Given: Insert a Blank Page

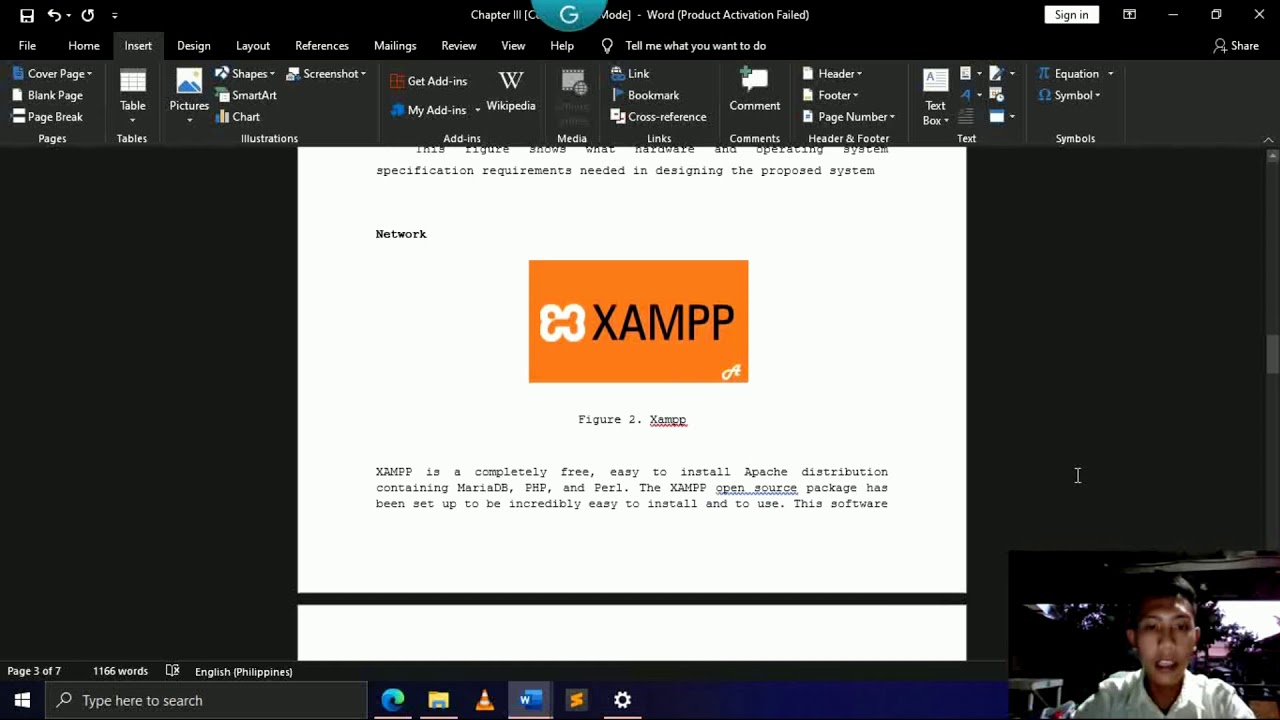Looking at the screenshot, I should point(48,95).
